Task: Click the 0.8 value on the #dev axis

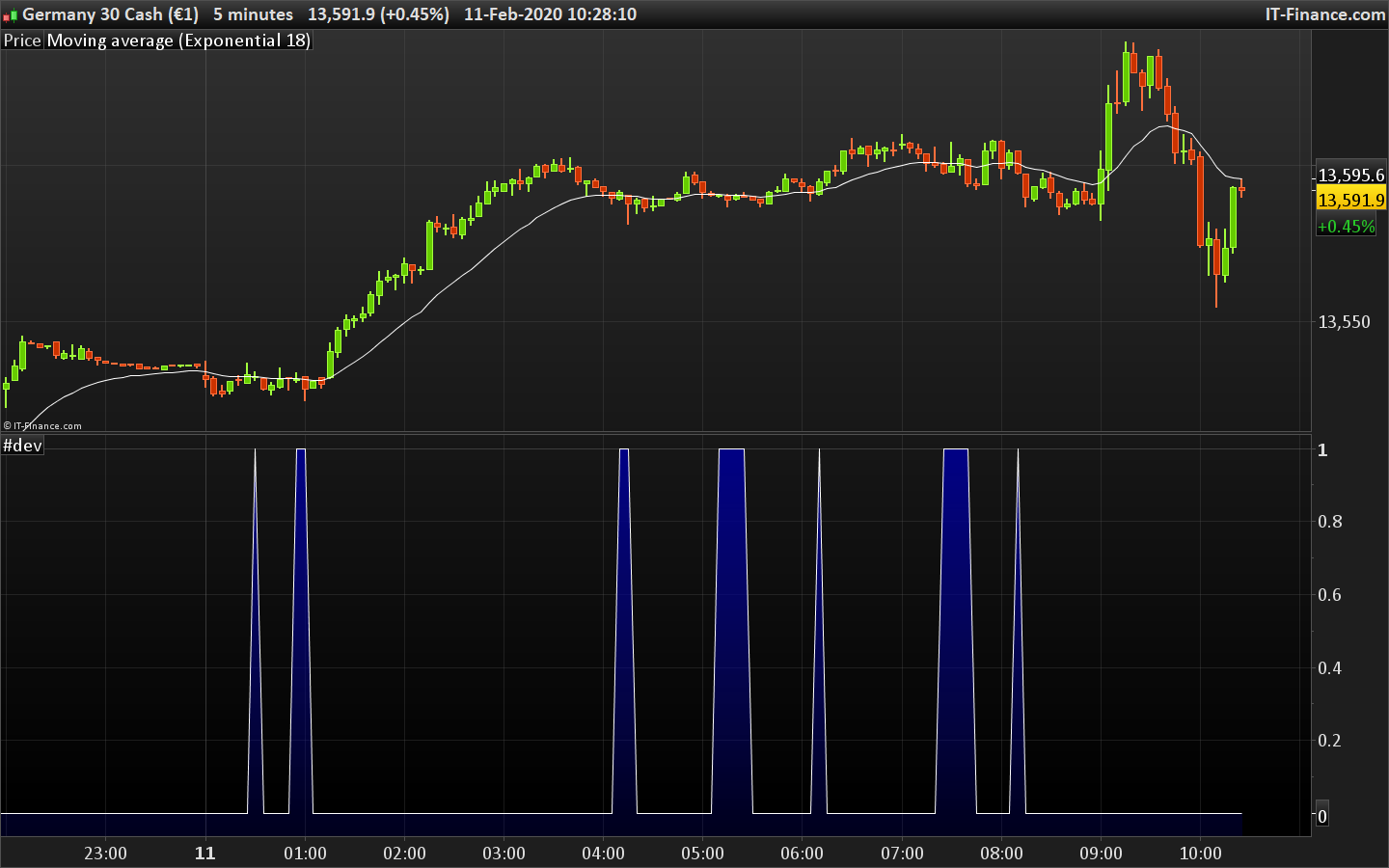Action: [1329, 522]
